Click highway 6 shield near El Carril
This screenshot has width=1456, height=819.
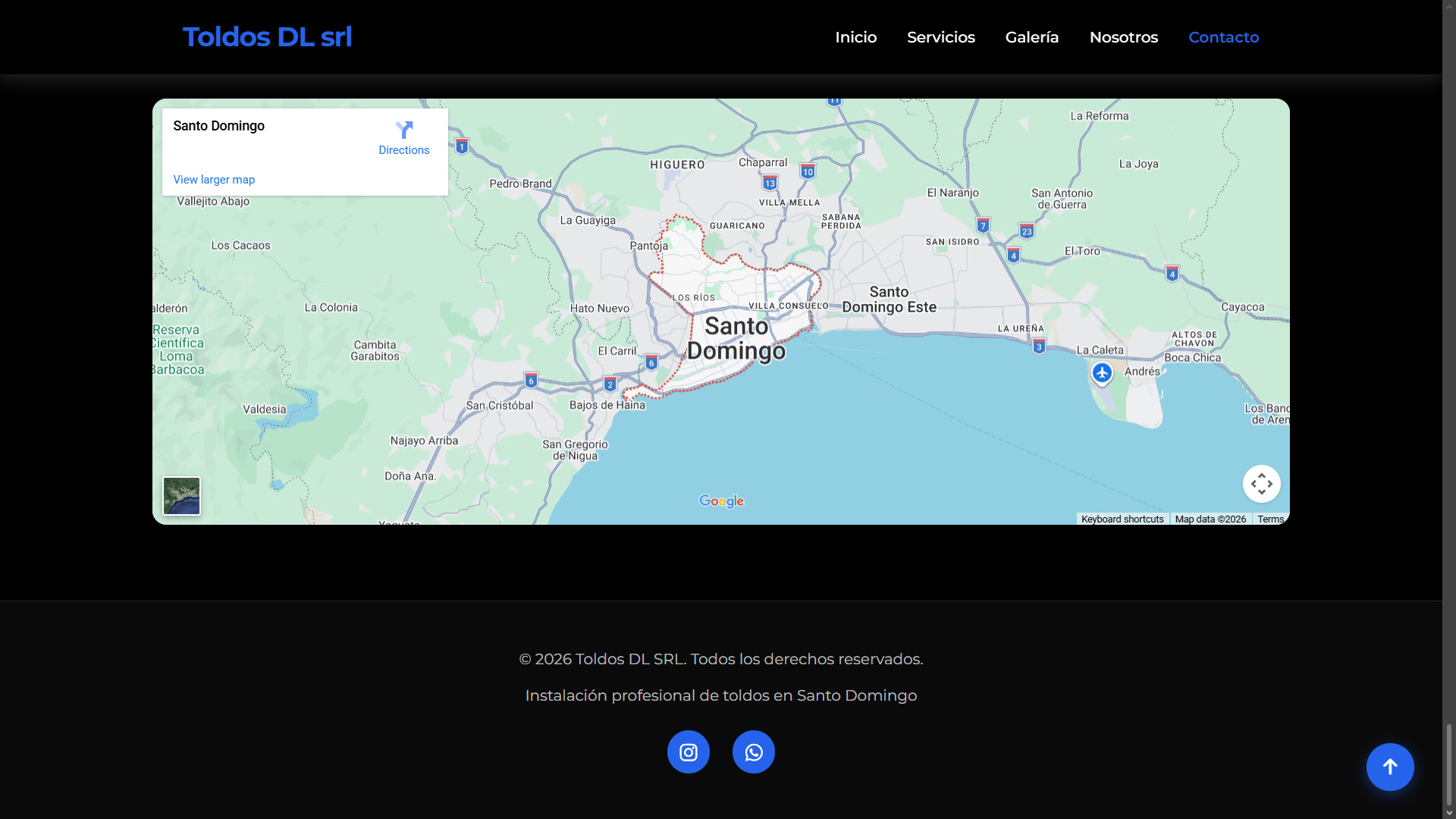[651, 362]
